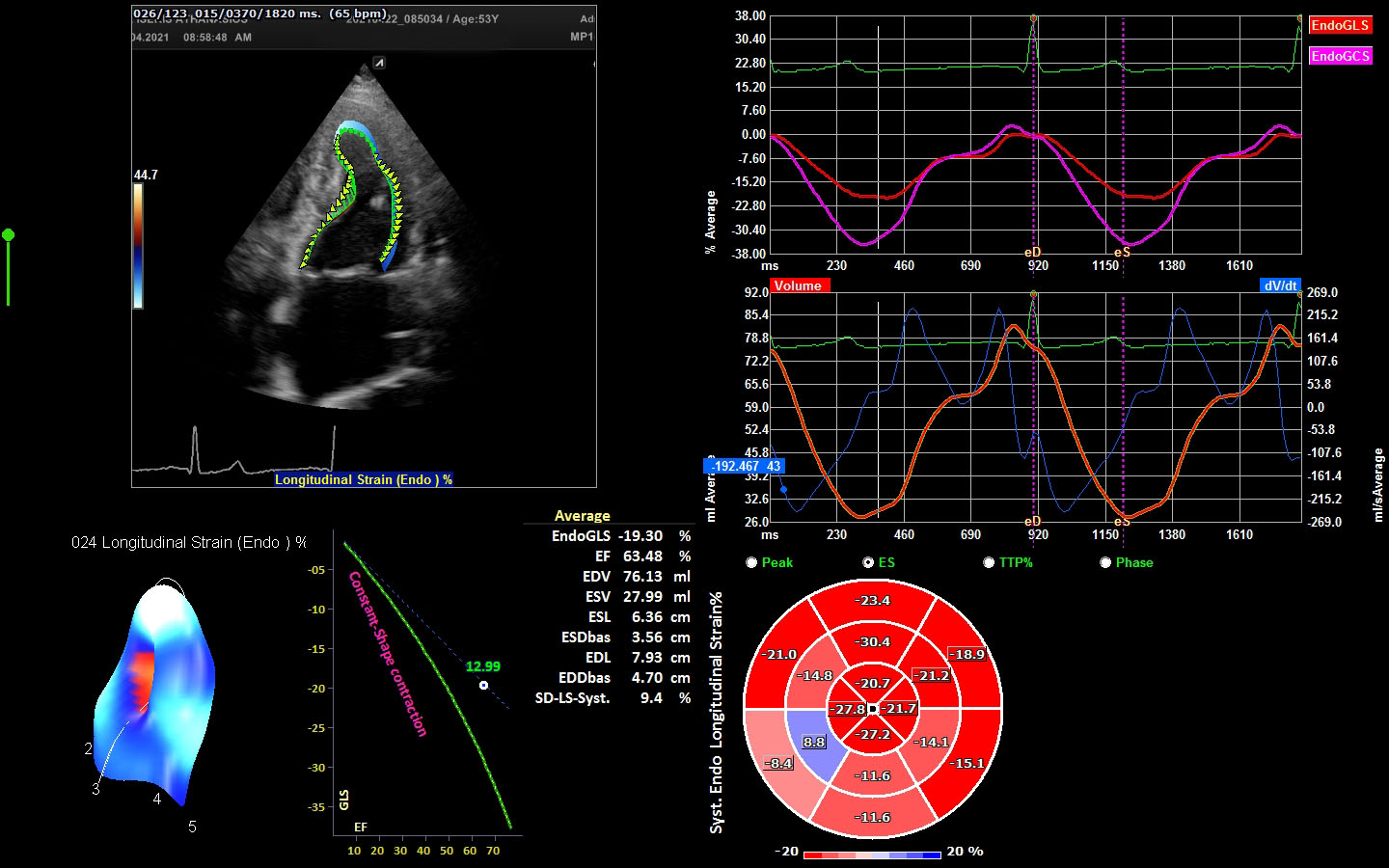Image resolution: width=1389 pixels, height=868 pixels.
Task: Click the blue dot on the dV/dt curve
Action: [783, 490]
